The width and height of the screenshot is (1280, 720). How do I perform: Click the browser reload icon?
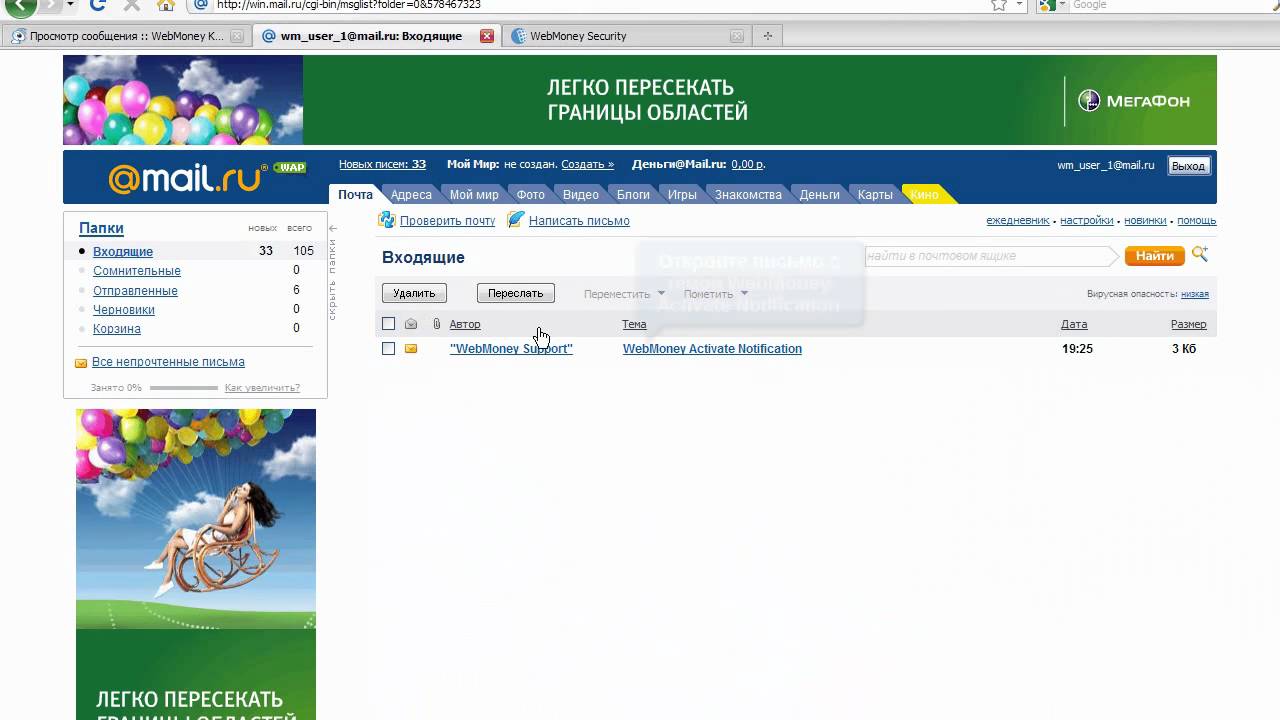point(97,5)
